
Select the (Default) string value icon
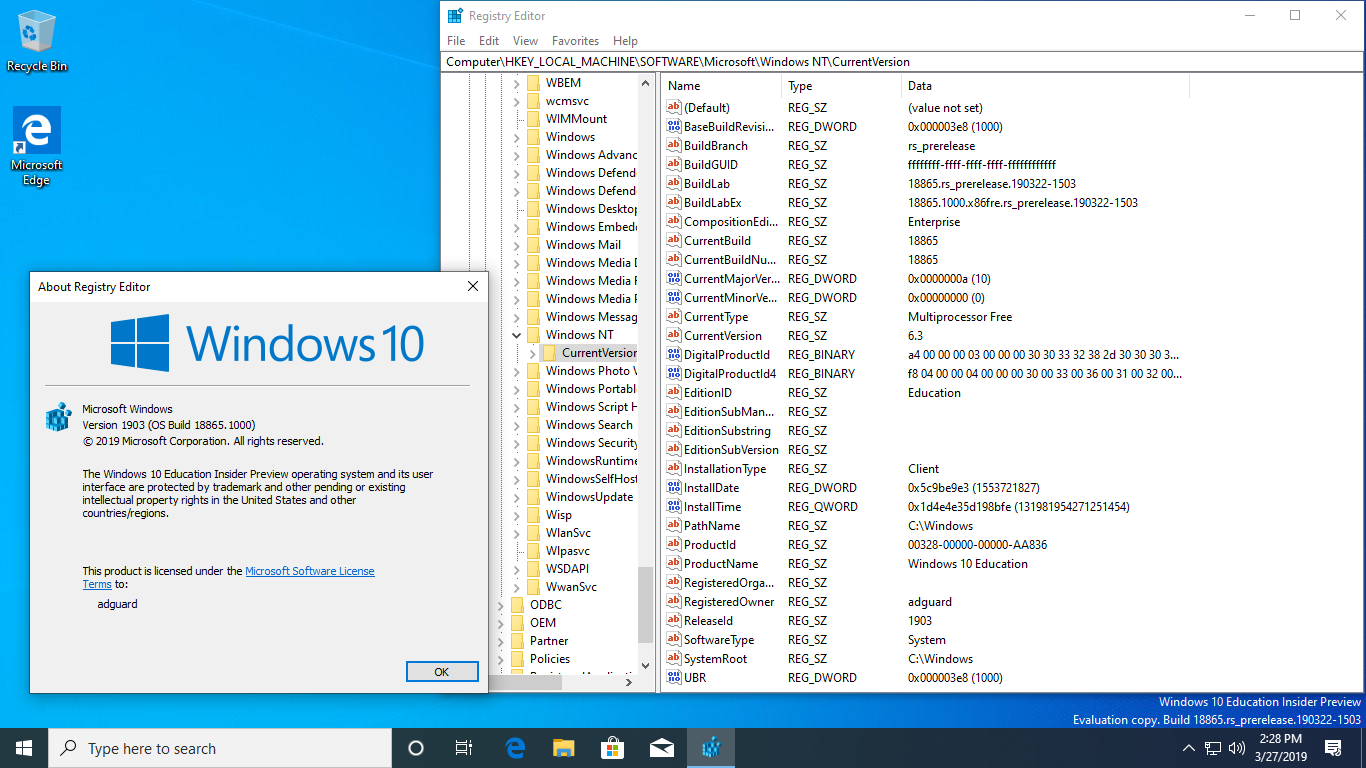(674, 108)
